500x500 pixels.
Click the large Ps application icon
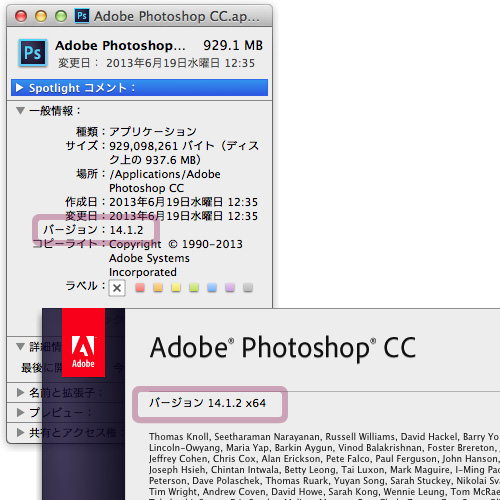click(33, 53)
